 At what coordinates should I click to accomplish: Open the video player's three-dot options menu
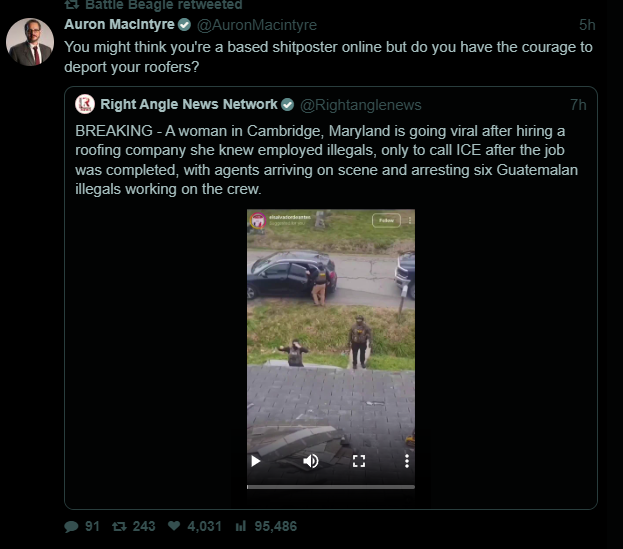pyautogui.click(x=407, y=461)
